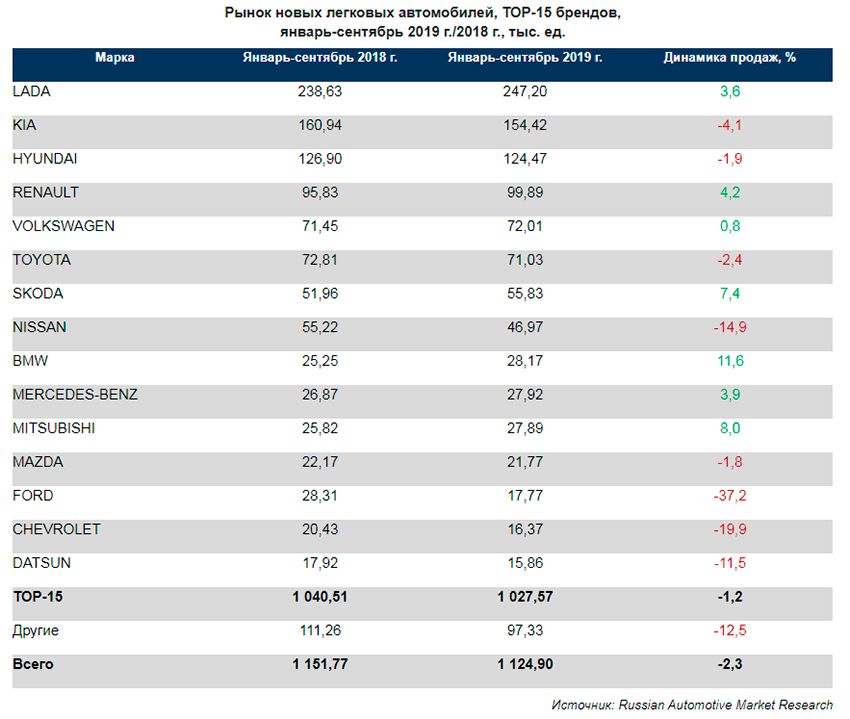
Task: Click HYUNDAI 2019 value 124,47
Action: coord(525,158)
